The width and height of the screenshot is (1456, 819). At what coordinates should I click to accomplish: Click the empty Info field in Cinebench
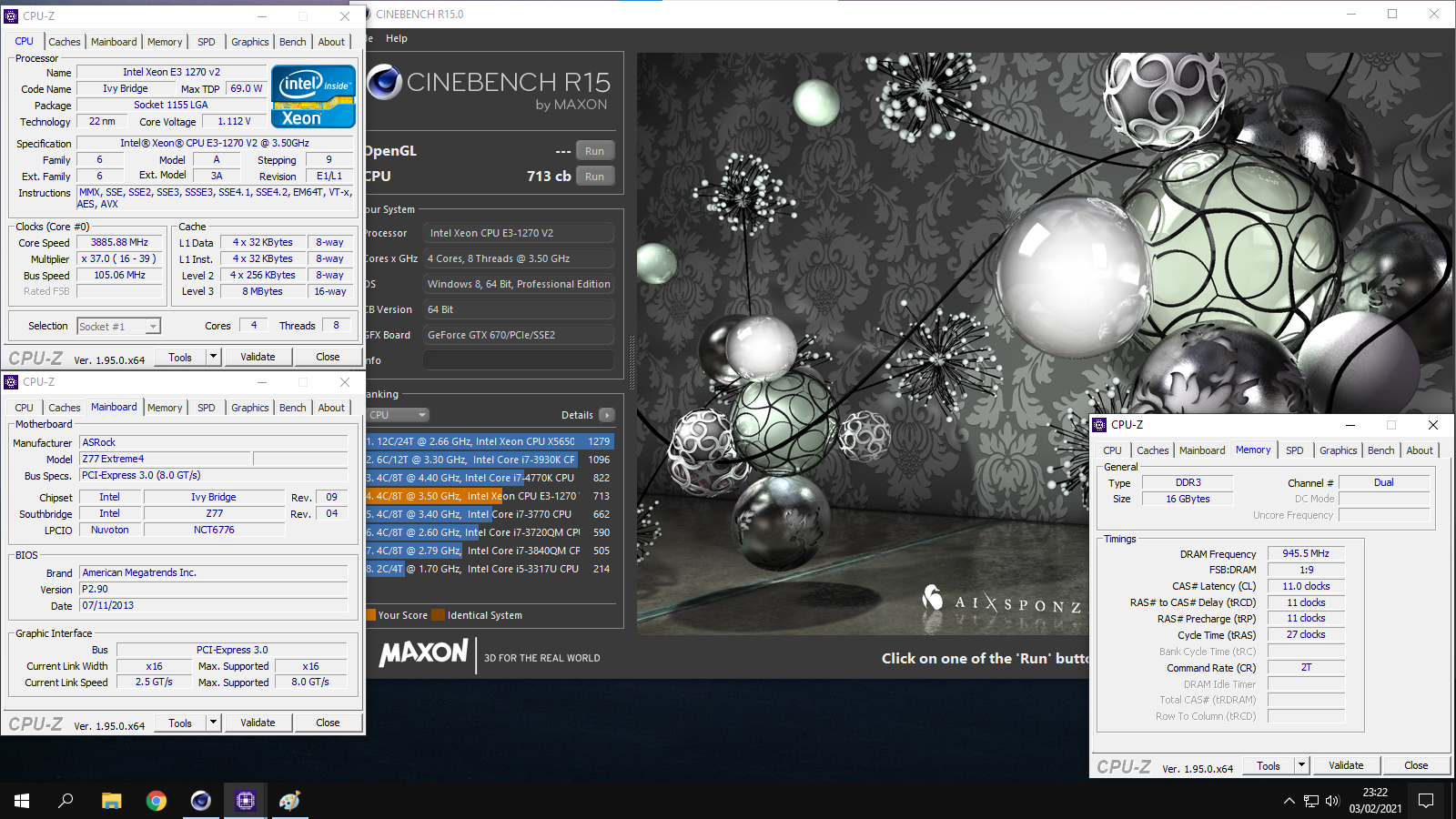(519, 360)
